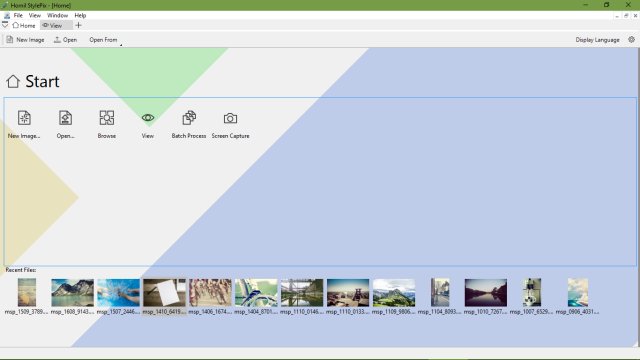Expand the tab list arrow beside Home
Image resolution: width=640 pixels, height=360 pixels.
5,25
